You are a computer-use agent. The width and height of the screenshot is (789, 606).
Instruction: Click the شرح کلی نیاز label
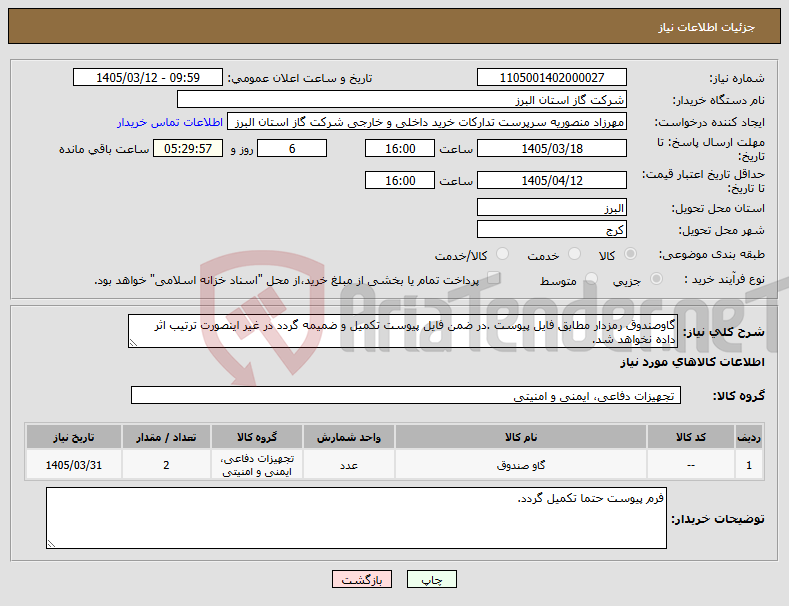[724, 332]
